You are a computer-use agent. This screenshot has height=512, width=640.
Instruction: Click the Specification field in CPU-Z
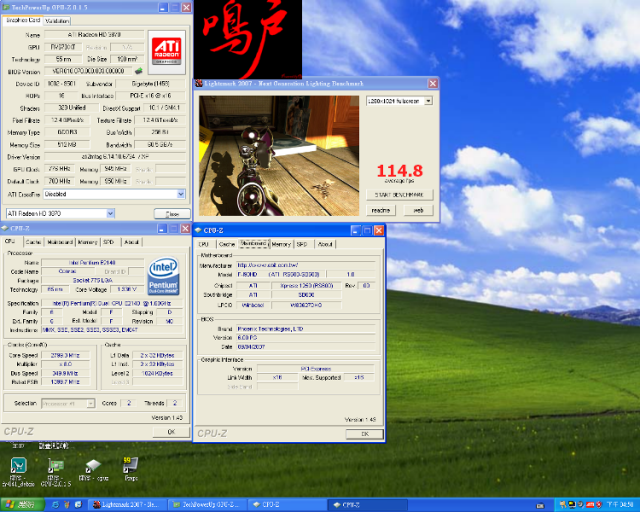click(x=112, y=303)
